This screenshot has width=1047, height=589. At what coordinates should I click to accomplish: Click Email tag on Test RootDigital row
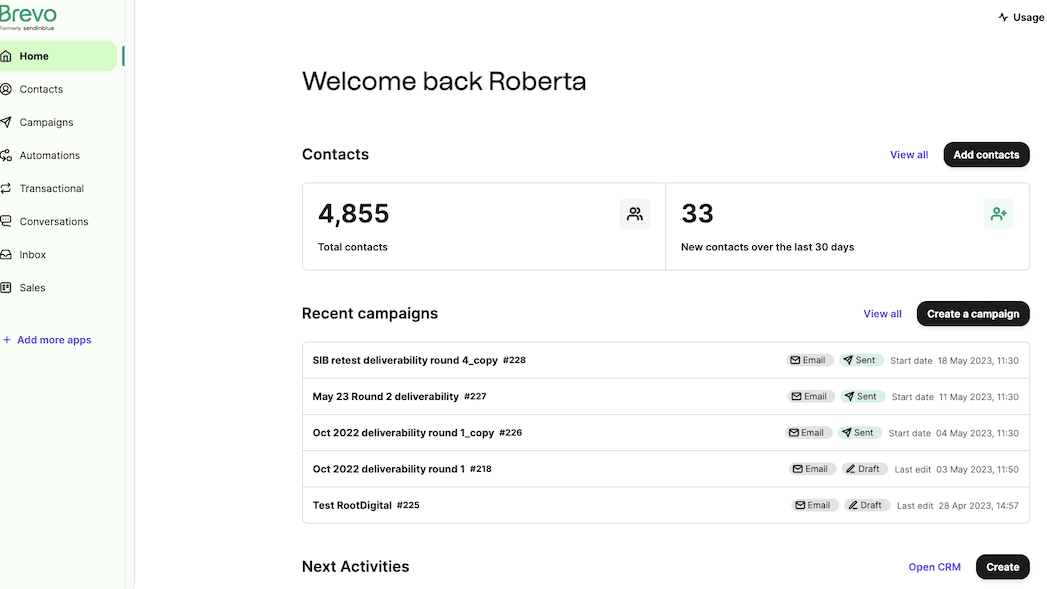[814, 505]
